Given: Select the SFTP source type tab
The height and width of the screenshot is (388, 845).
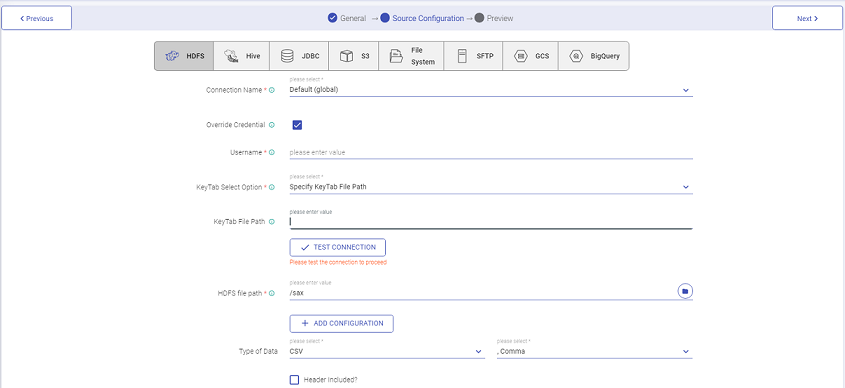Looking at the screenshot, I should click(x=473, y=56).
